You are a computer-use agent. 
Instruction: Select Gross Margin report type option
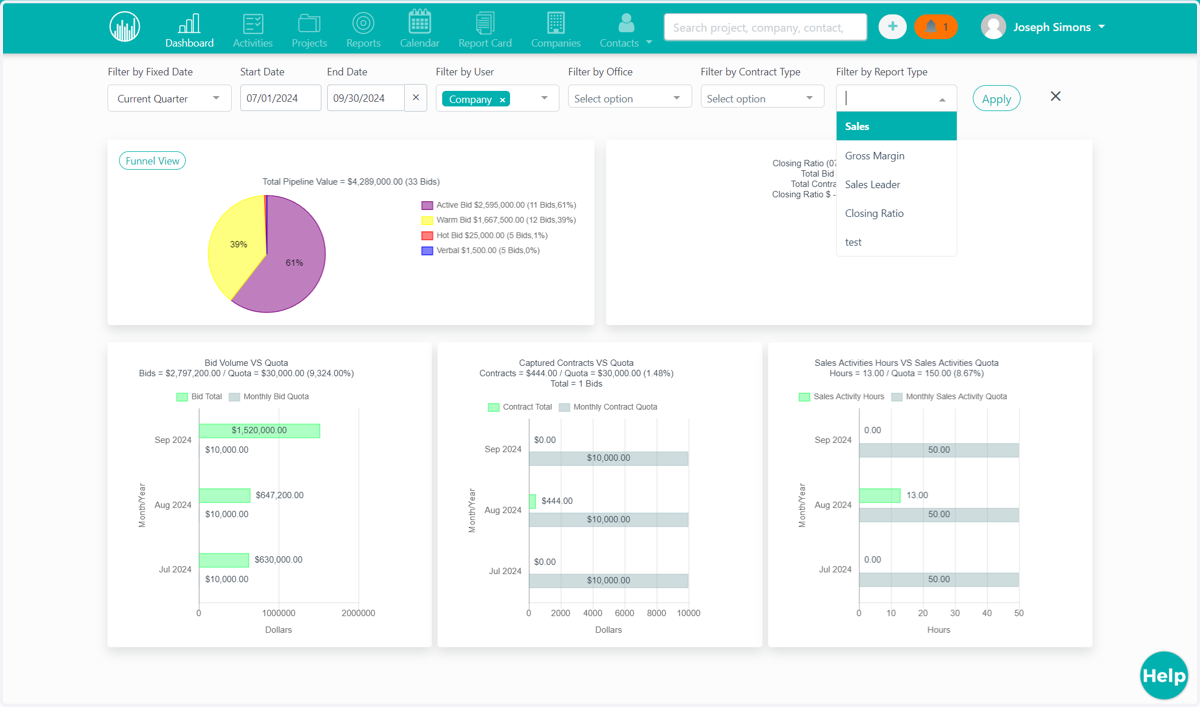896,155
